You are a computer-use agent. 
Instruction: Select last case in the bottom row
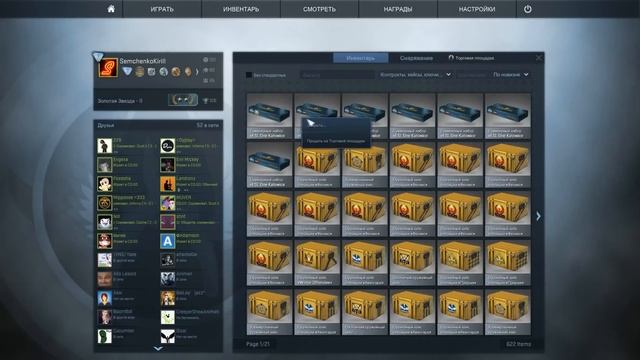(508, 312)
